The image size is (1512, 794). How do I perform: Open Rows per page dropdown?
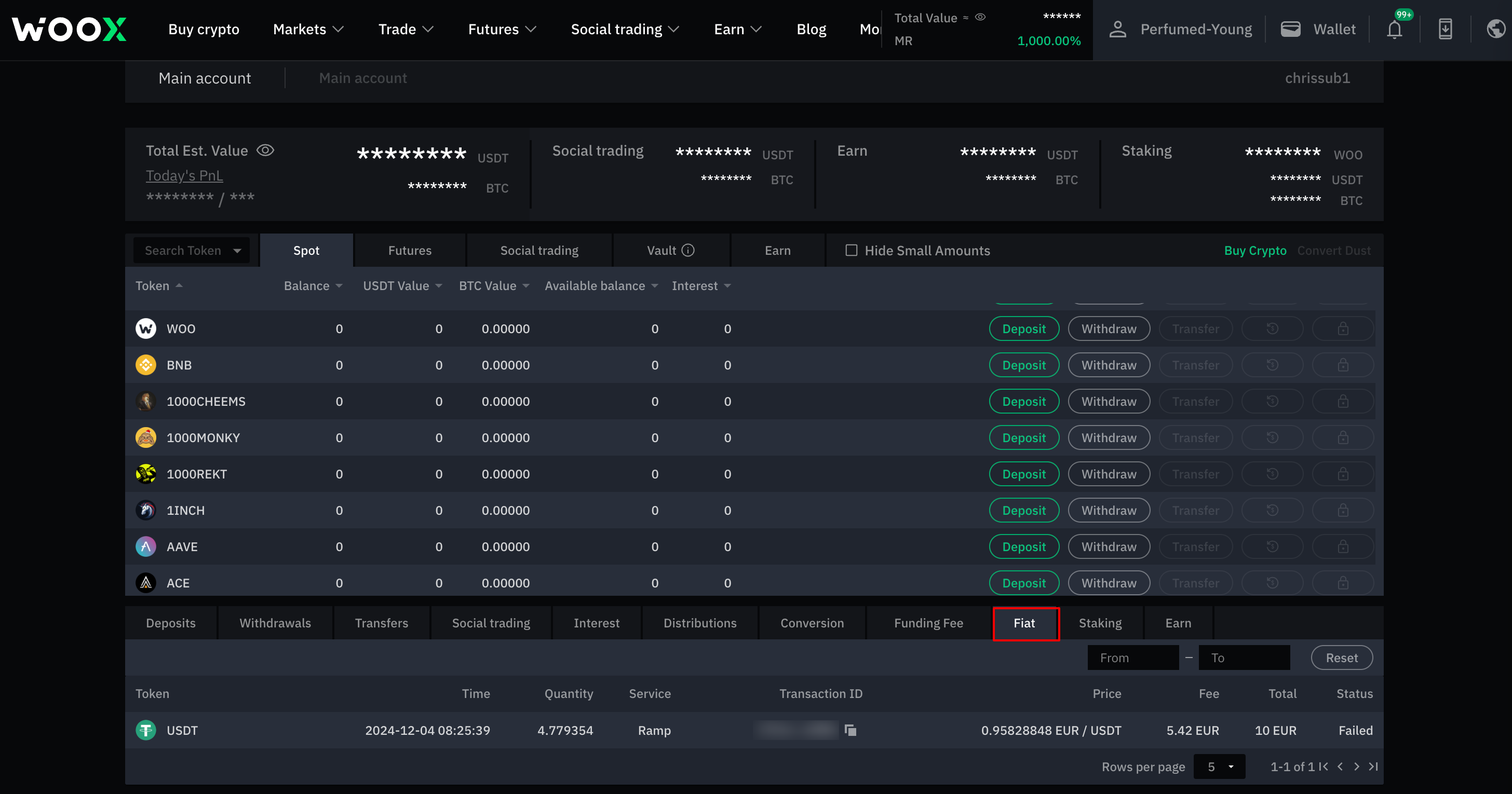[1219, 766]
